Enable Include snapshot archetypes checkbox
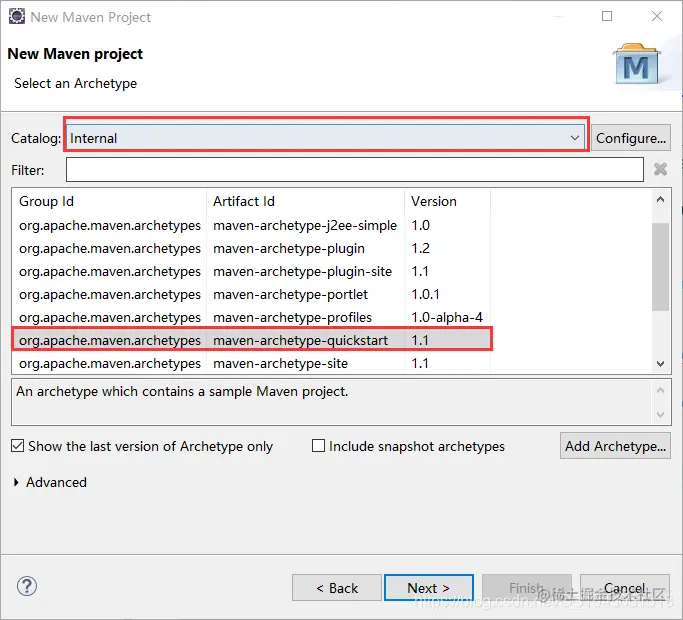This screenshot has width=683, height=620. pos(318,446)
